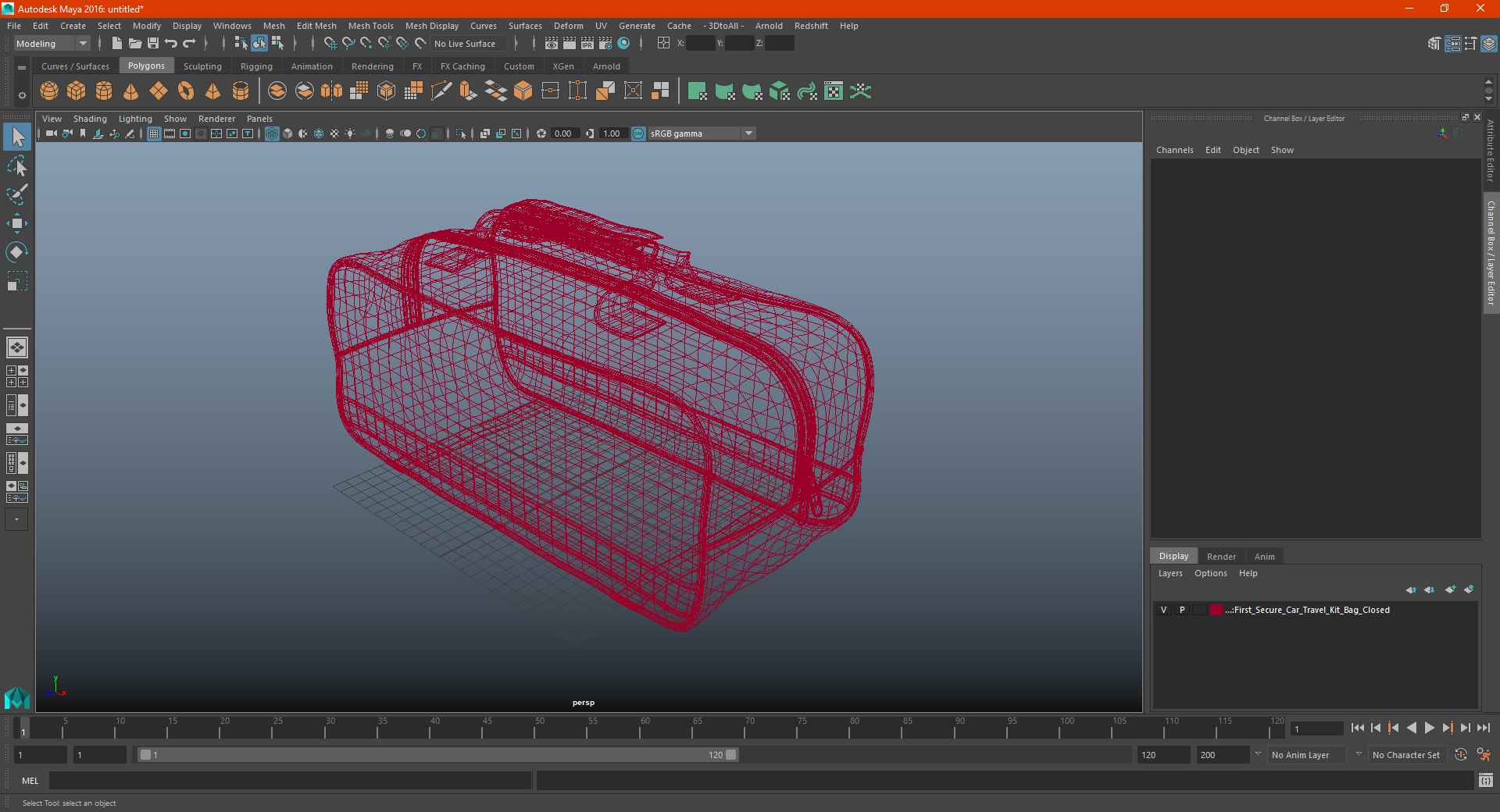
Task: Toggle viewport isolate select
Action: click(x=461, y=134)
